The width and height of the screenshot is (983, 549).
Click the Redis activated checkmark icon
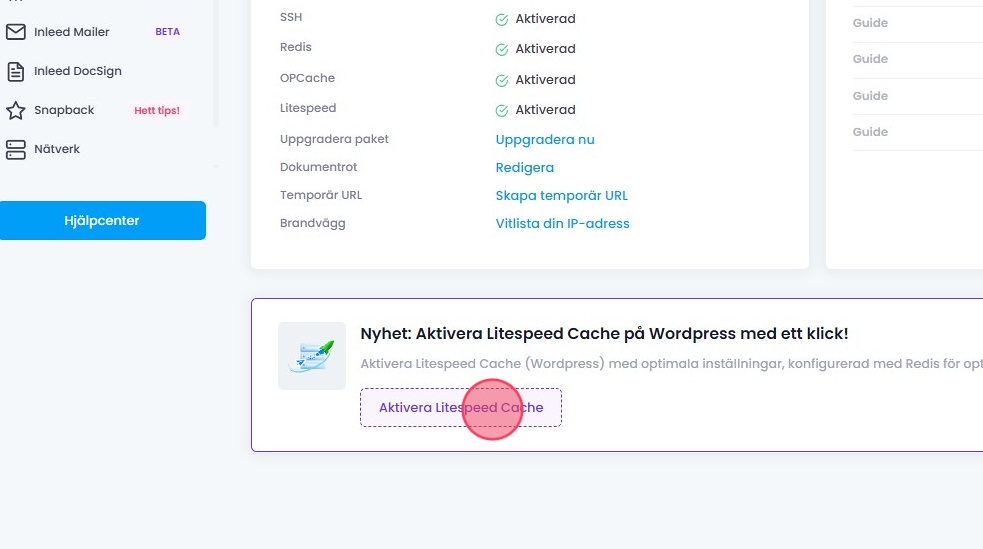pyautogui.click(x=502, y=49)
